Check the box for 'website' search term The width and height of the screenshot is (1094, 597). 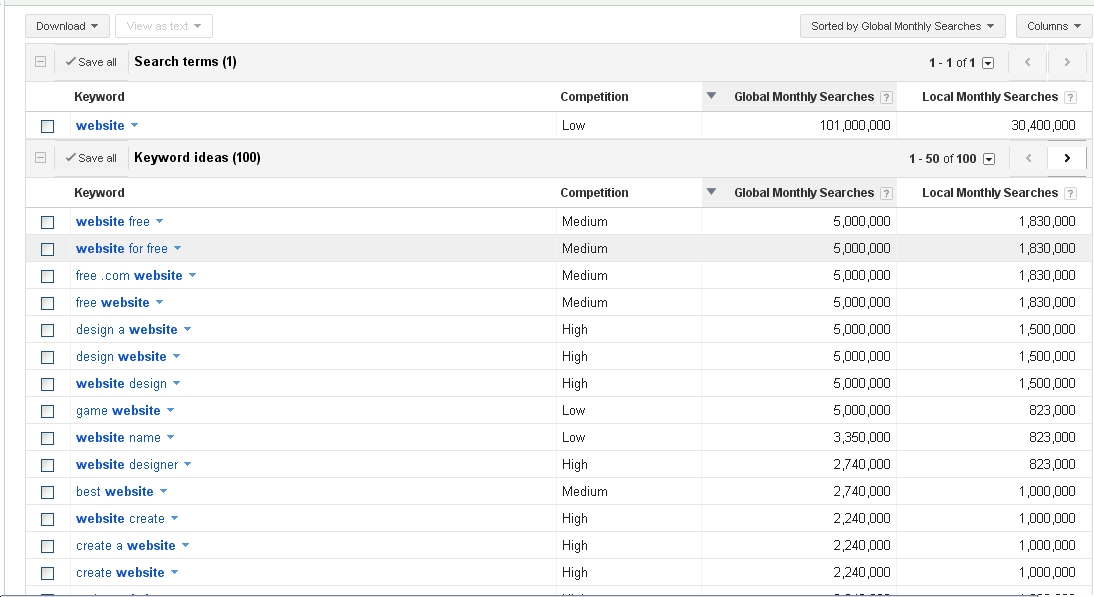pos(47,126)
